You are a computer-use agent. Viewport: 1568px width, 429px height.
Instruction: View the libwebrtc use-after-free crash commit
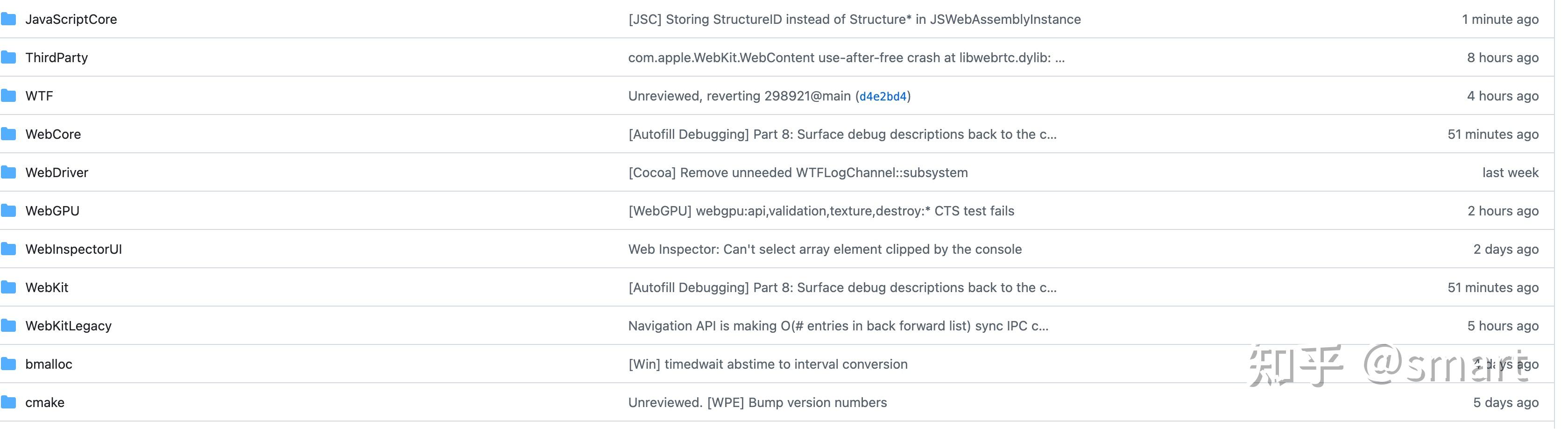pyautogui.click(x=846, y=58)
